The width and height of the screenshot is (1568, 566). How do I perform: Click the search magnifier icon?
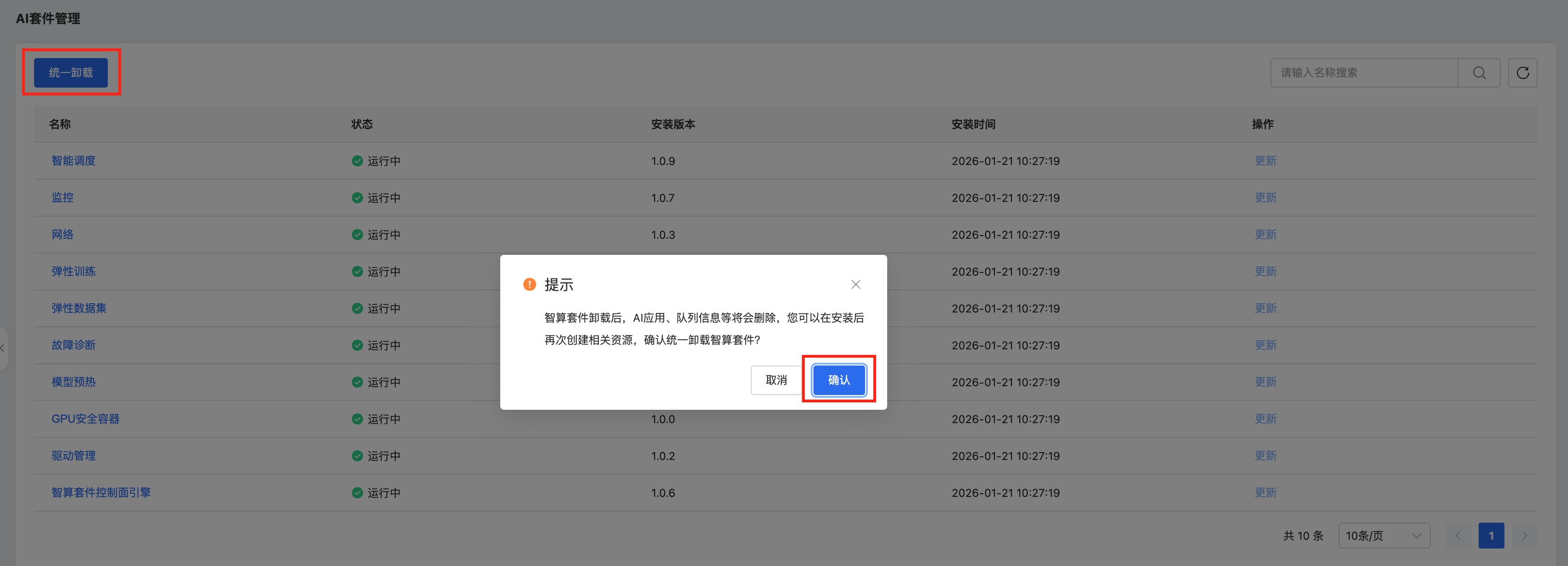click(1479, 73)
